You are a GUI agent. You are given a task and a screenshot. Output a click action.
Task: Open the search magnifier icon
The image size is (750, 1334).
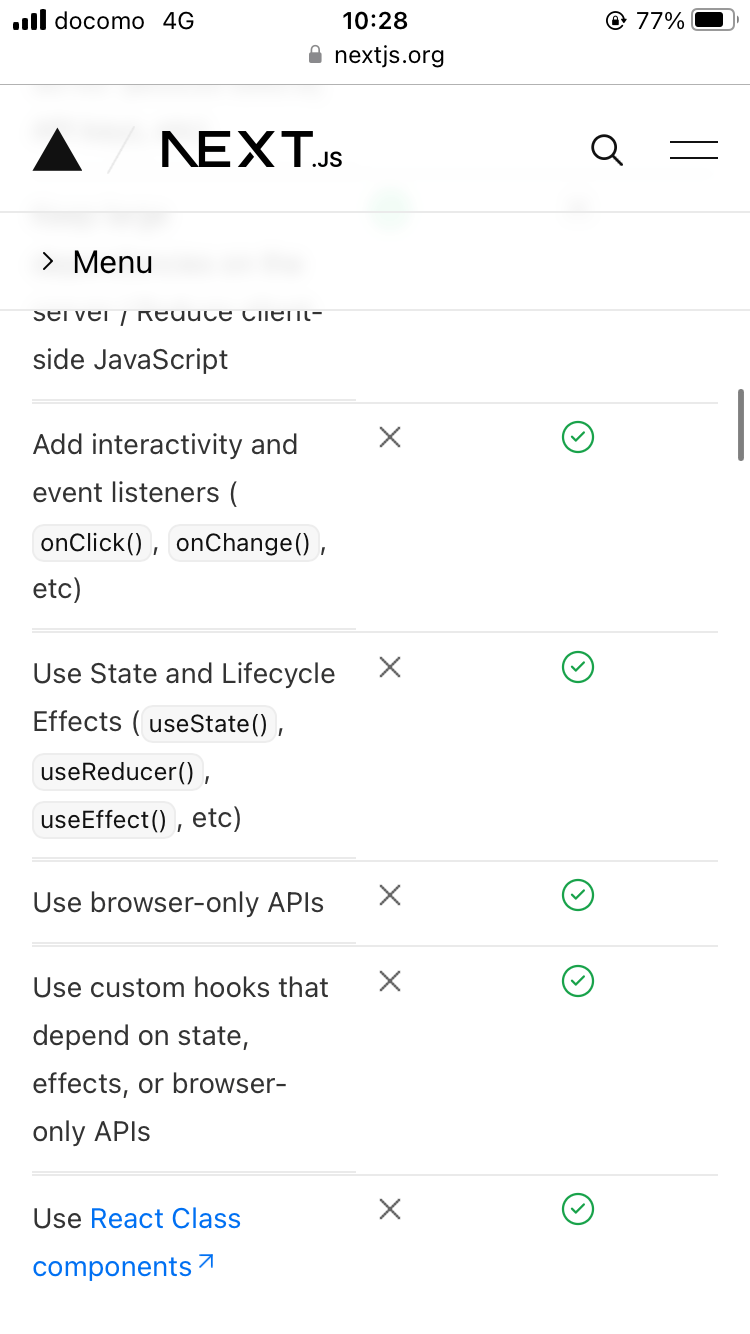click(607, 150)
